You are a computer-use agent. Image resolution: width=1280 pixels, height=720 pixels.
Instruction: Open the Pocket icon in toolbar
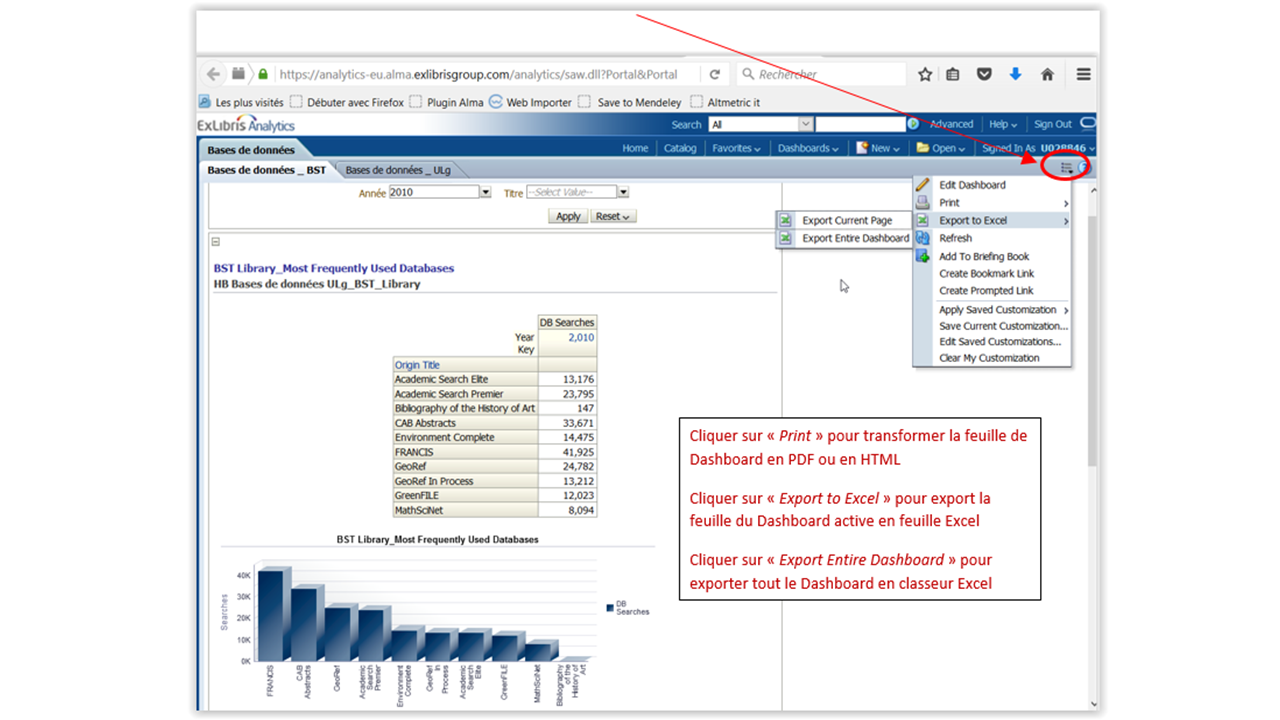click(x=984, y=74)
